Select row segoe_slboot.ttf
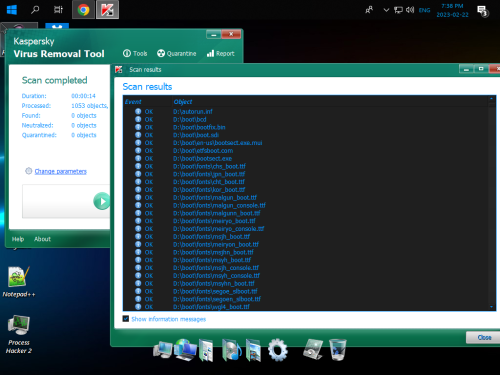 306,291
